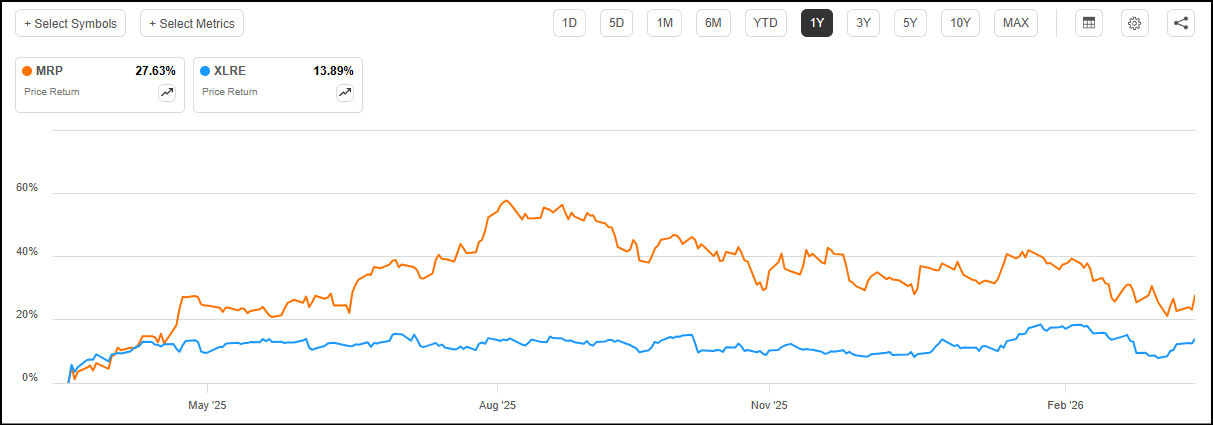The width and height of the screenshot is (1213, 425).
Task: Click the blue XLRE color dot
Action: click(205, 71)
